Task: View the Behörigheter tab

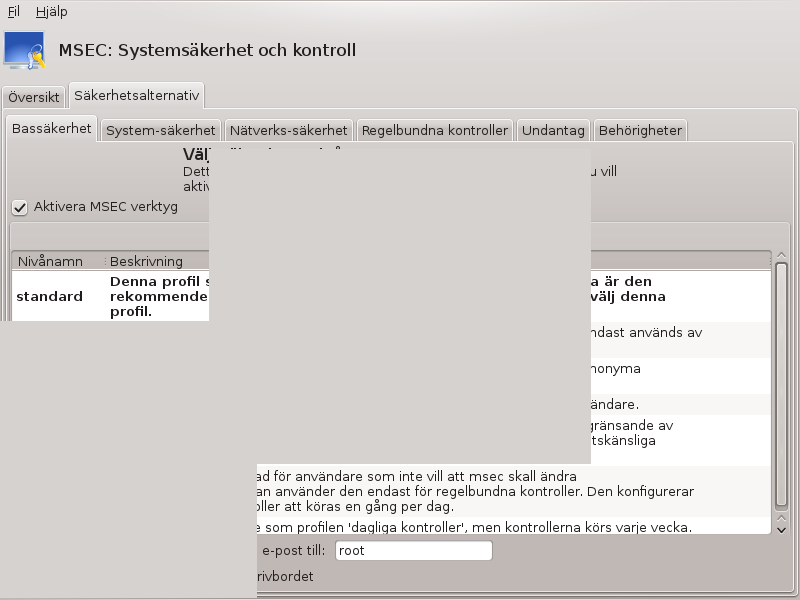Action: pyautogui.click(x=640, y=131)
